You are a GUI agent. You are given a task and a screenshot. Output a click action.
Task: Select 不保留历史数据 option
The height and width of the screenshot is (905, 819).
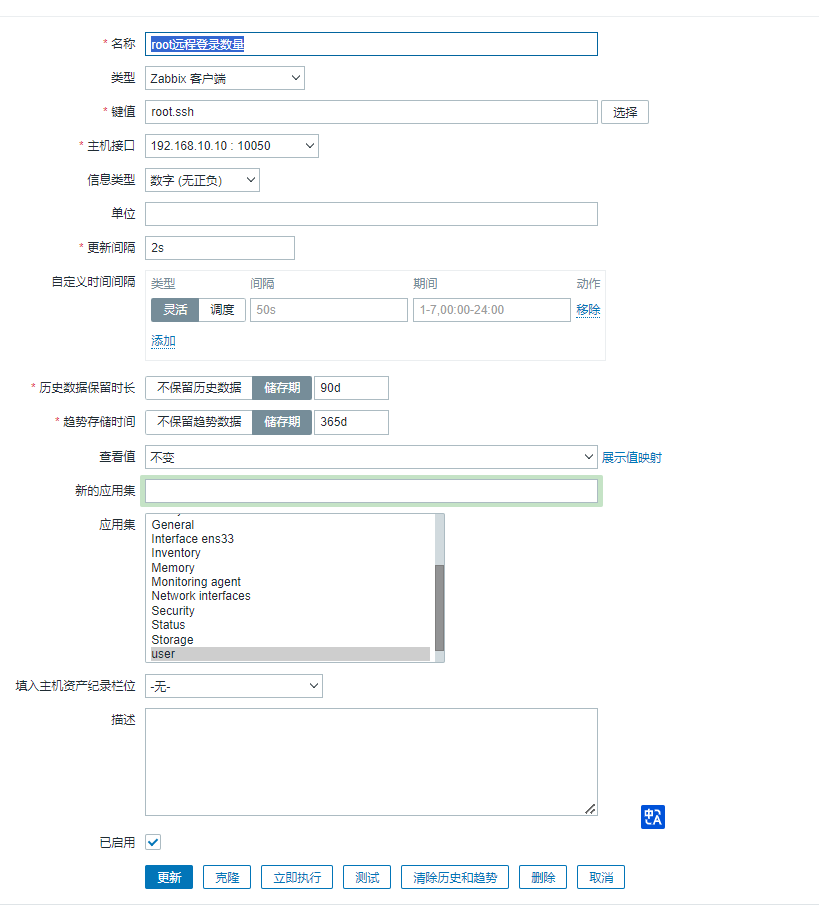(199, 388)
